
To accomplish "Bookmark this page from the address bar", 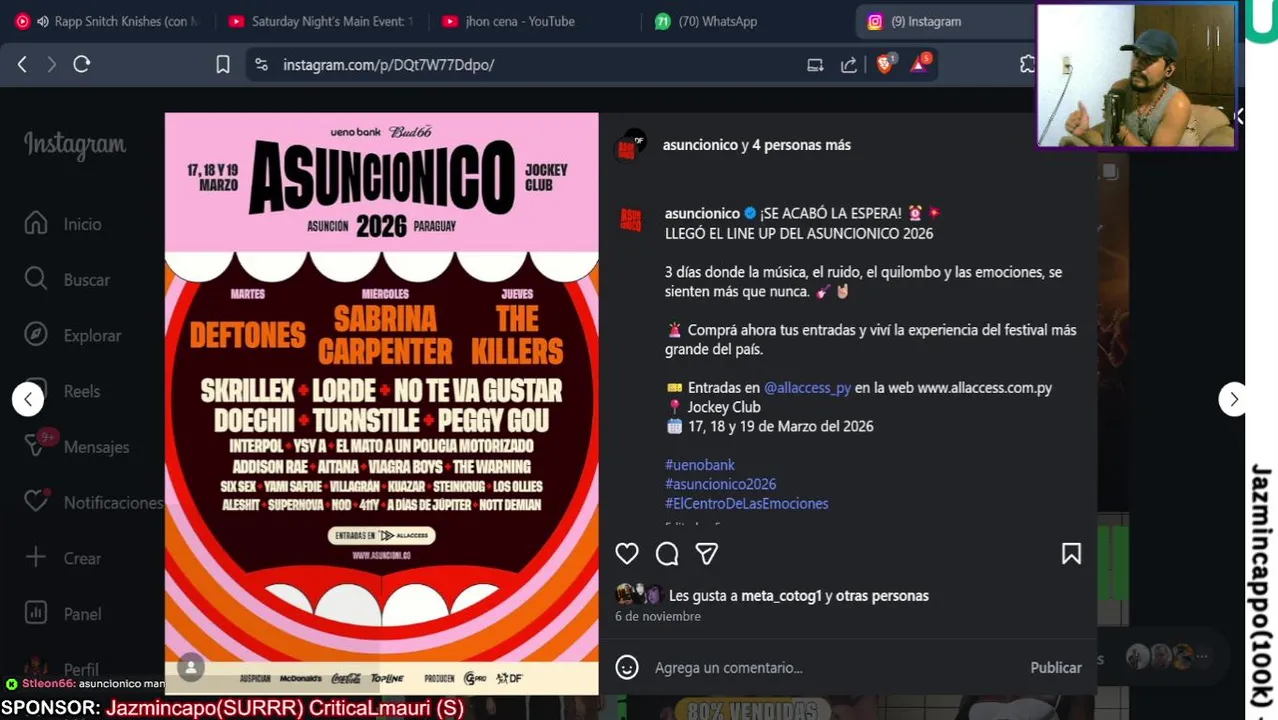I will 223,64.
